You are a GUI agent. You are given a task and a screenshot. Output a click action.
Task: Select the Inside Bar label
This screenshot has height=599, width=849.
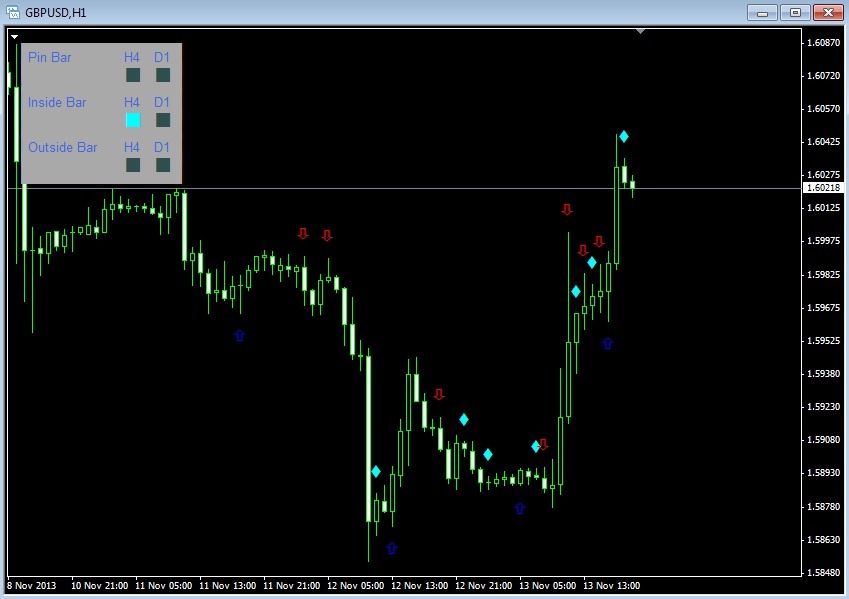pyautogui.click(x=57, y=102)
